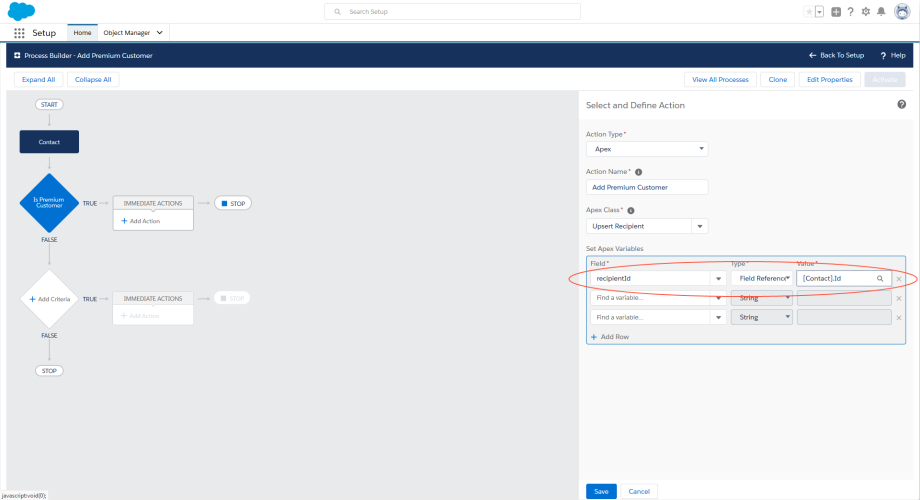This screenshot has height=500, width=920.
Task: Click the blue STOP node
Action: coord(233,203)
